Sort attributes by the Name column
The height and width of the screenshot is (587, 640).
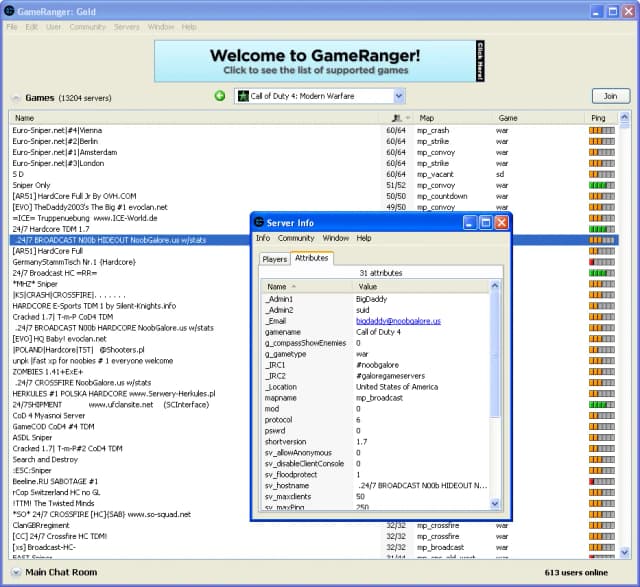click(x=306, y=287)
